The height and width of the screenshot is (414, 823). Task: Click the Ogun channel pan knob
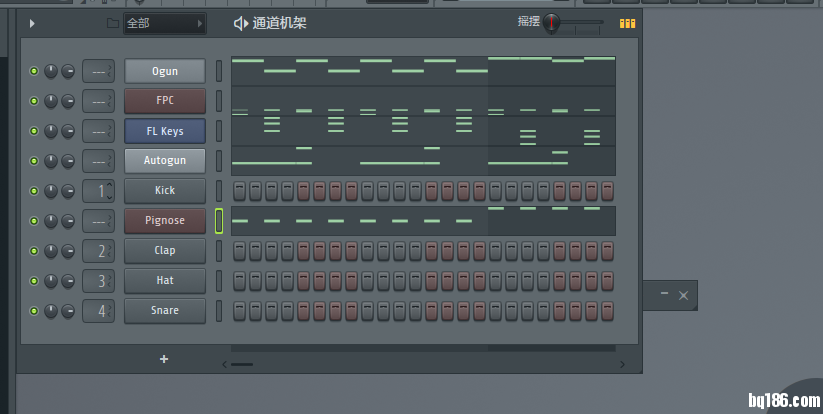51,71
